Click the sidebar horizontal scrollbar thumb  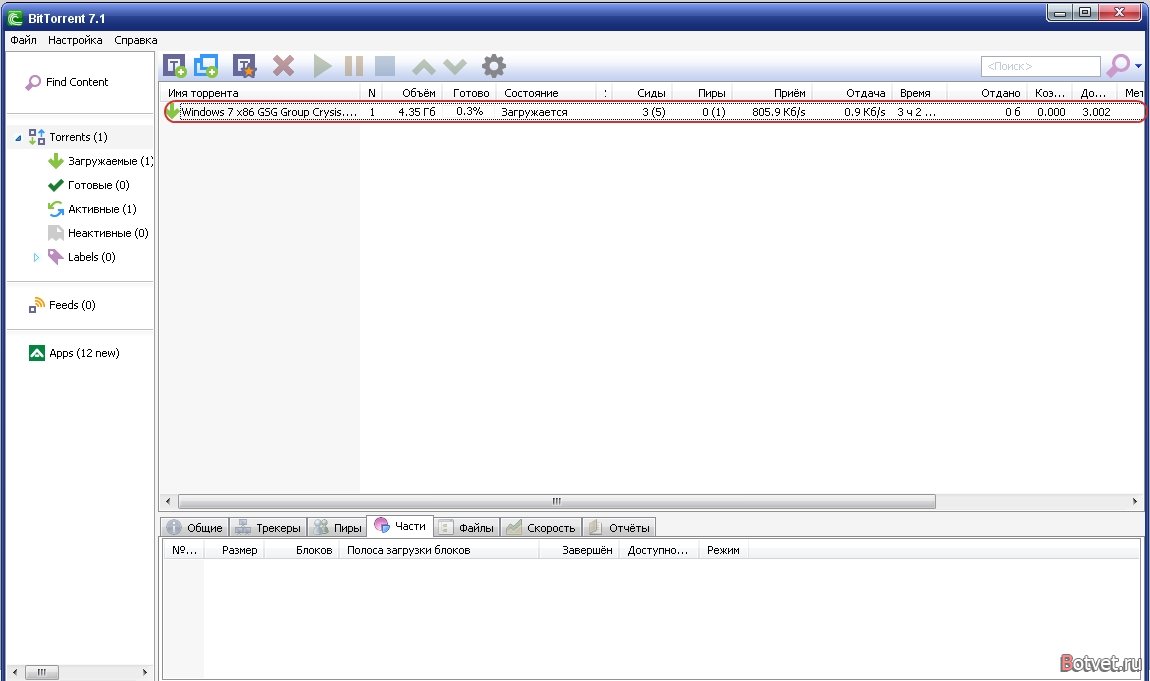42,672
